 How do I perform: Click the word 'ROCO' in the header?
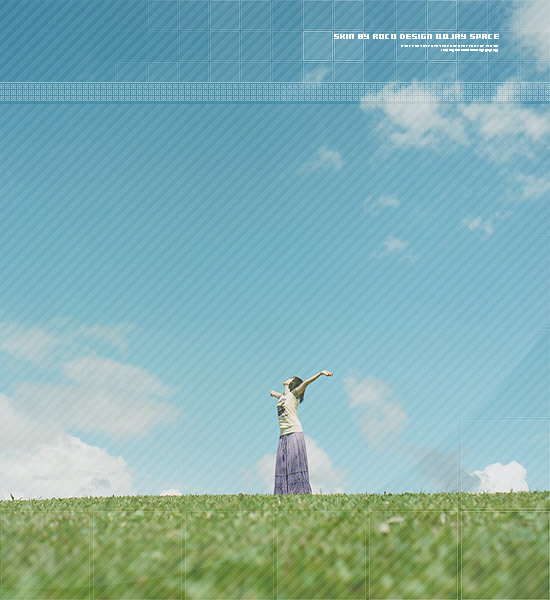(385, 36)
